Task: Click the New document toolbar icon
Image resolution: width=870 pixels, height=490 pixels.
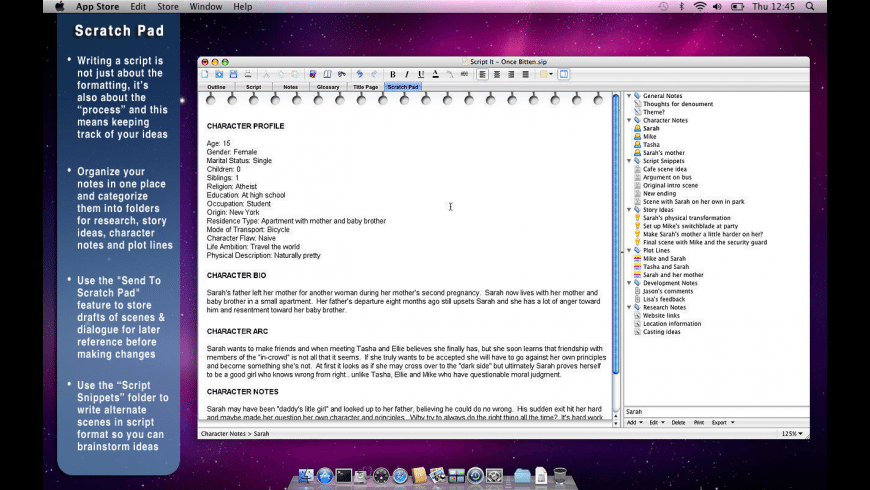Action: [205, 74]
